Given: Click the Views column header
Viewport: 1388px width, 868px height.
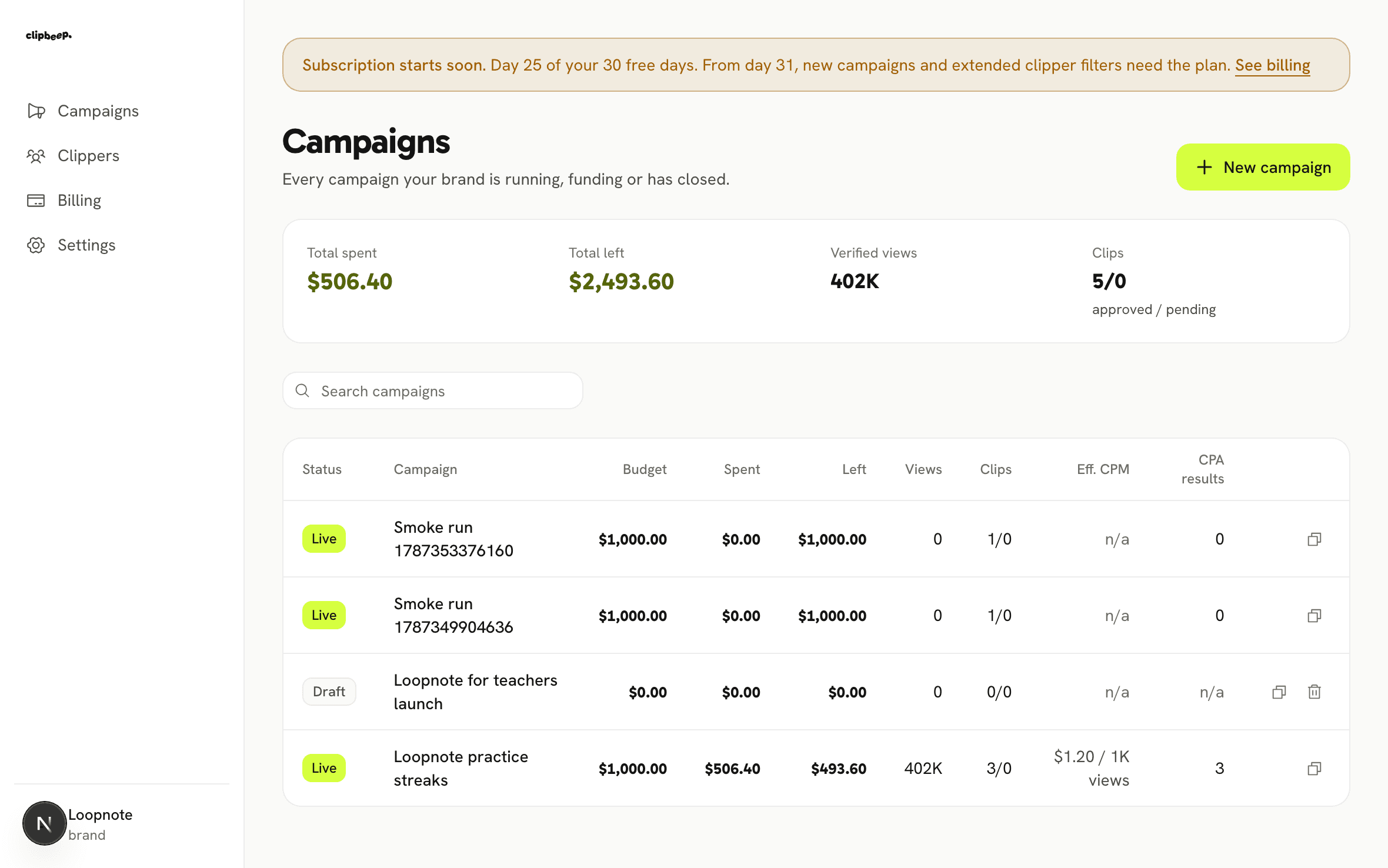Looking at the screenshot, I should coord(923,469).
